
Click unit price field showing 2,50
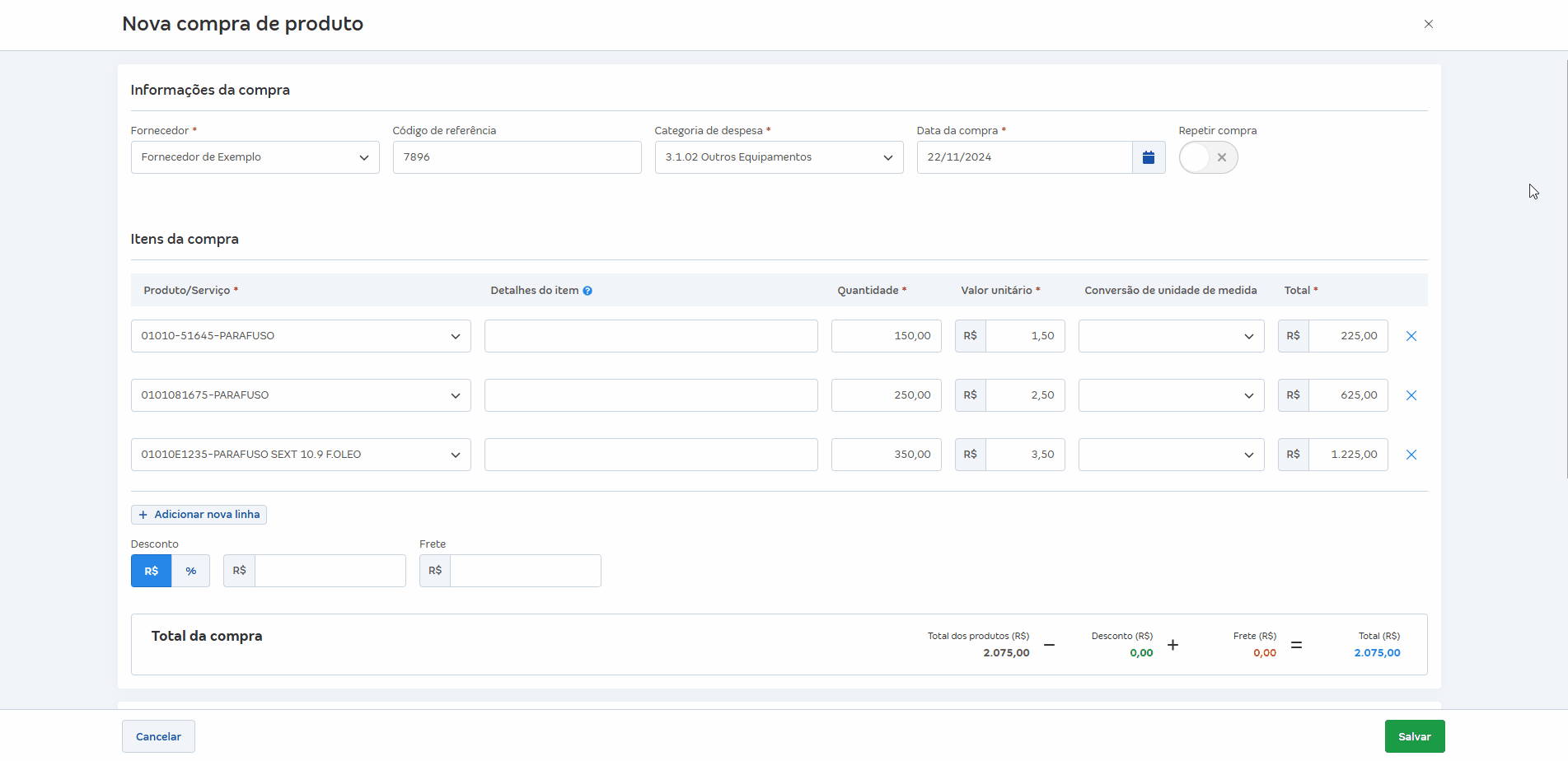click(x=1025, y=395)
